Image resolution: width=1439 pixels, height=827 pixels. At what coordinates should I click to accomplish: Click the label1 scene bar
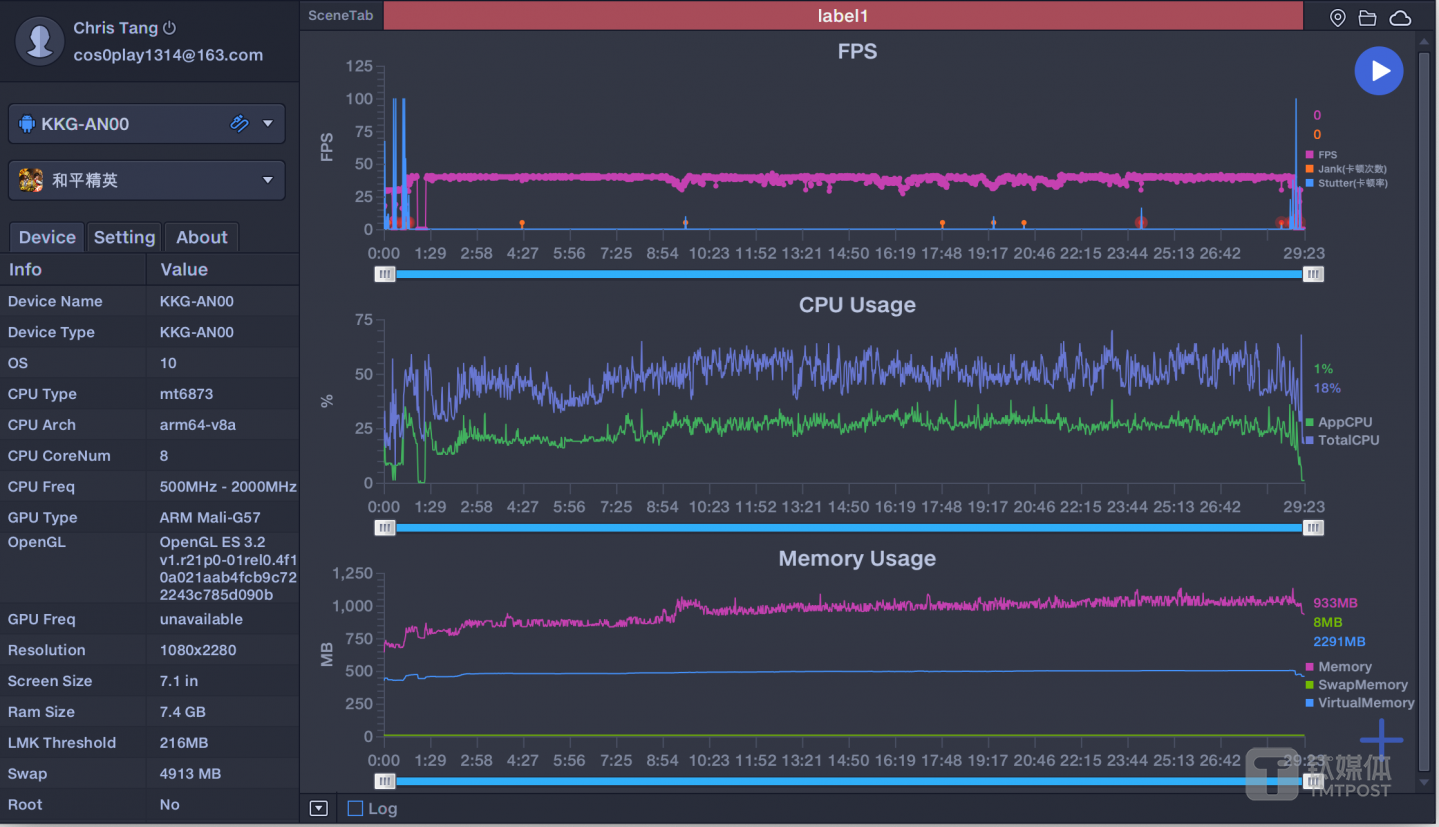coord(843,16)
